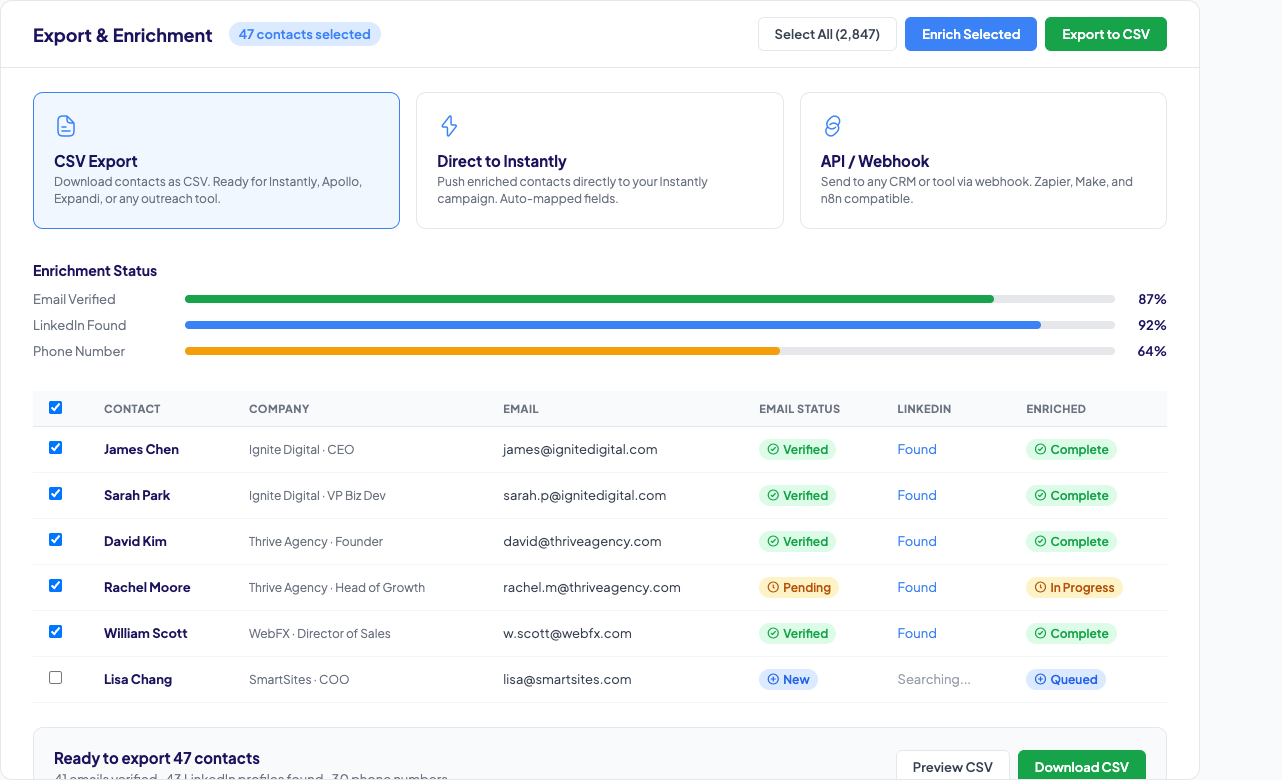Viewport: 1282px width, 780px height.
Task: Click the CSV Export document icon
Action: tap(65, 125)
